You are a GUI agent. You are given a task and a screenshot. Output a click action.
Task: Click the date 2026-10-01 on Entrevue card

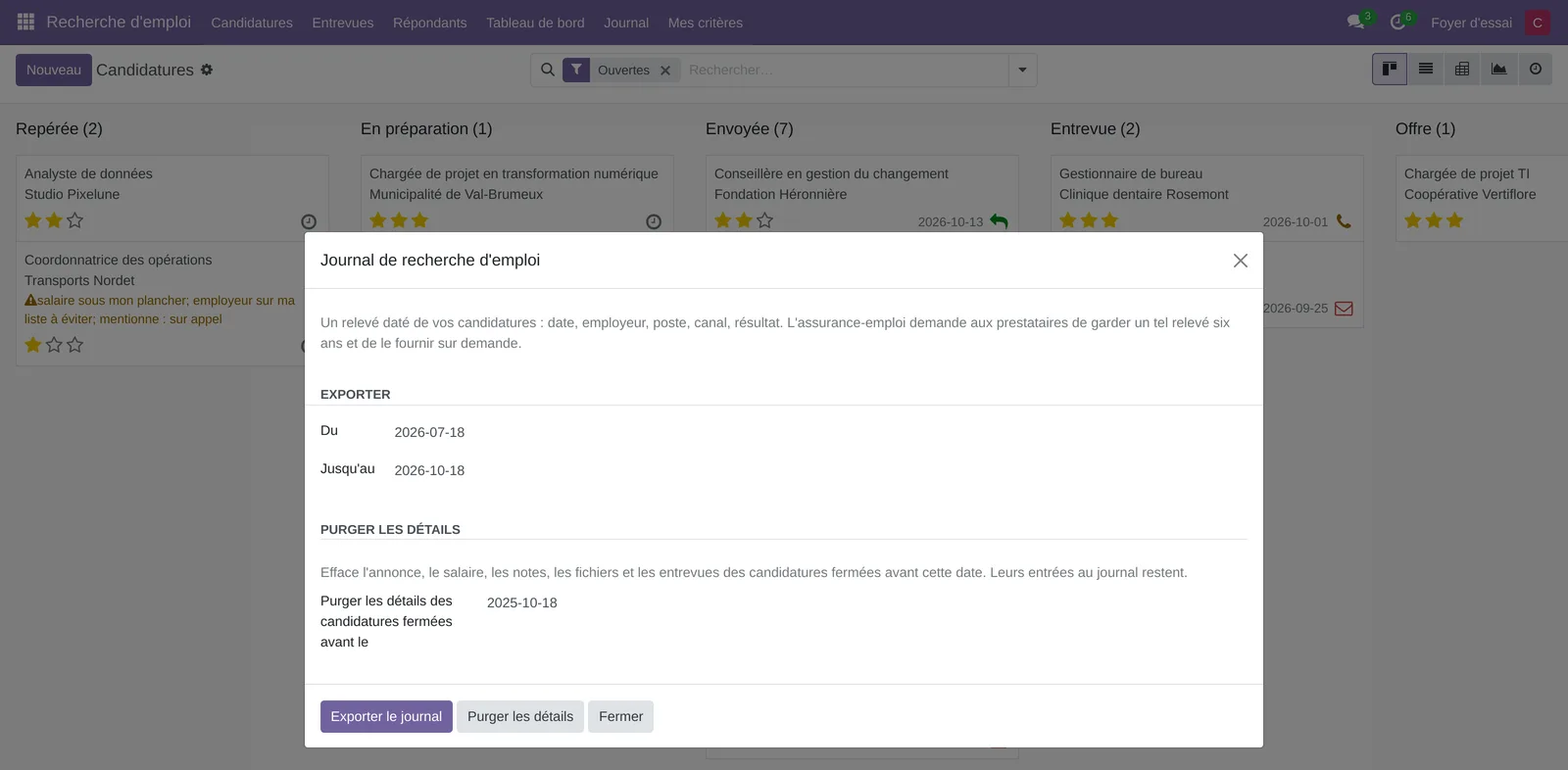pos(1296,222)
